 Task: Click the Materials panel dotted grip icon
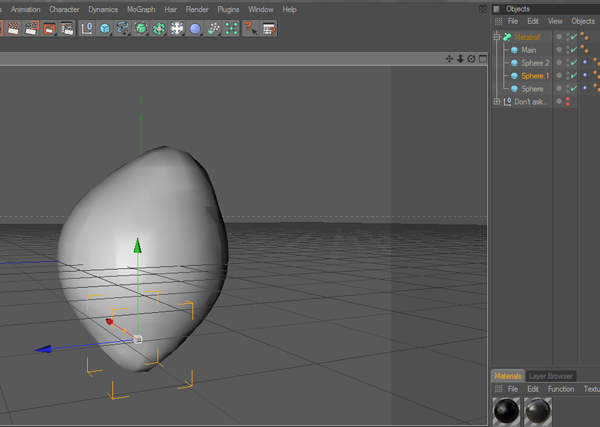point(498,389)
